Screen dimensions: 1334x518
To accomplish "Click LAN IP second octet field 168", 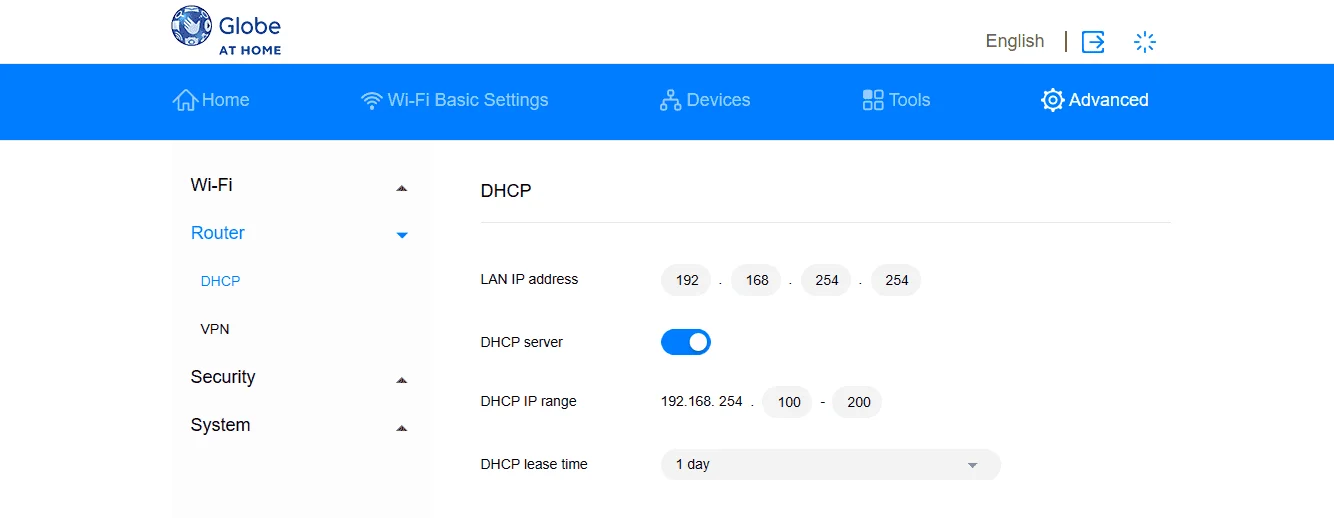I will click(x=756, y=280).
